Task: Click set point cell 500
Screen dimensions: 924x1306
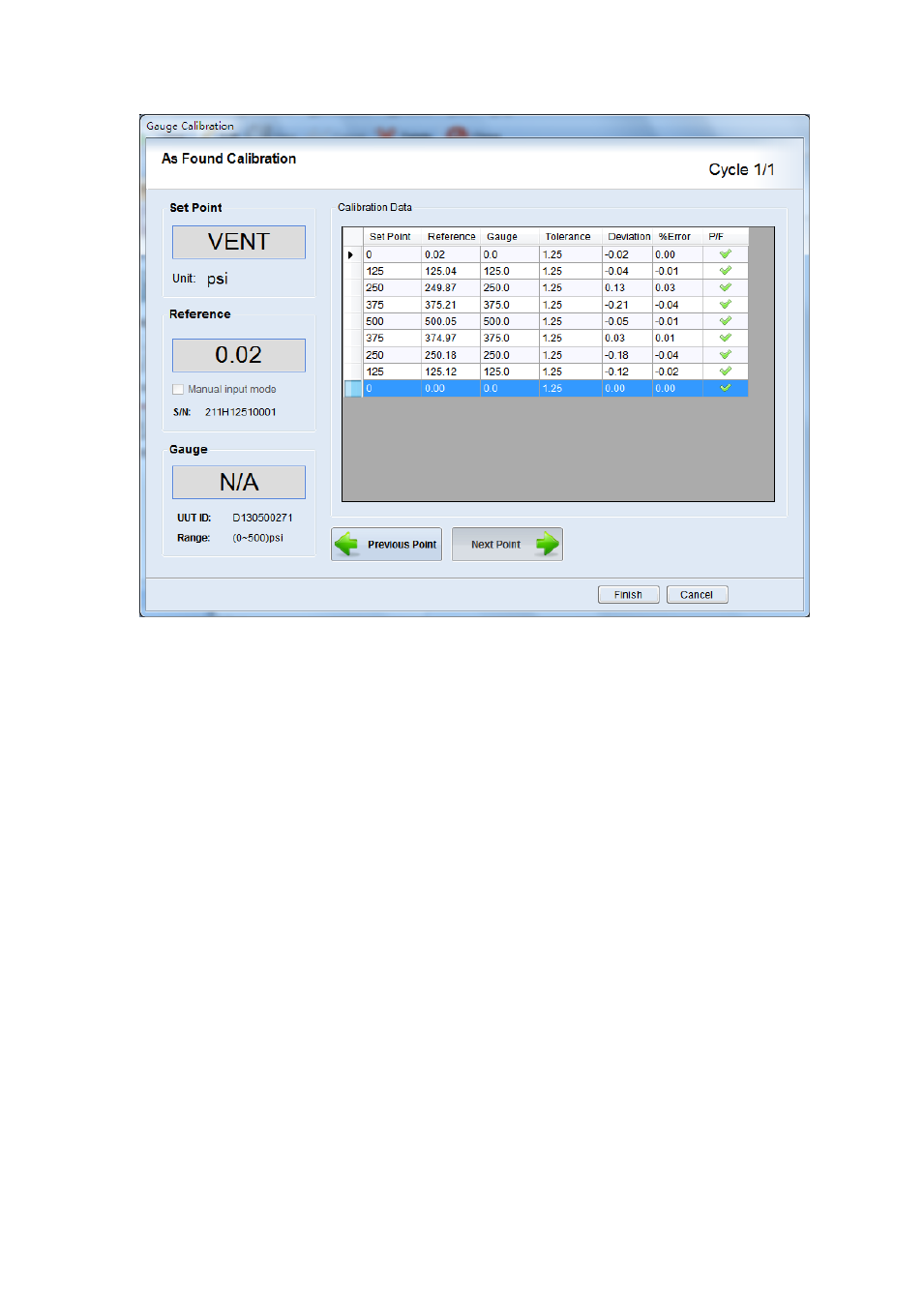Action: pos(392,321)
